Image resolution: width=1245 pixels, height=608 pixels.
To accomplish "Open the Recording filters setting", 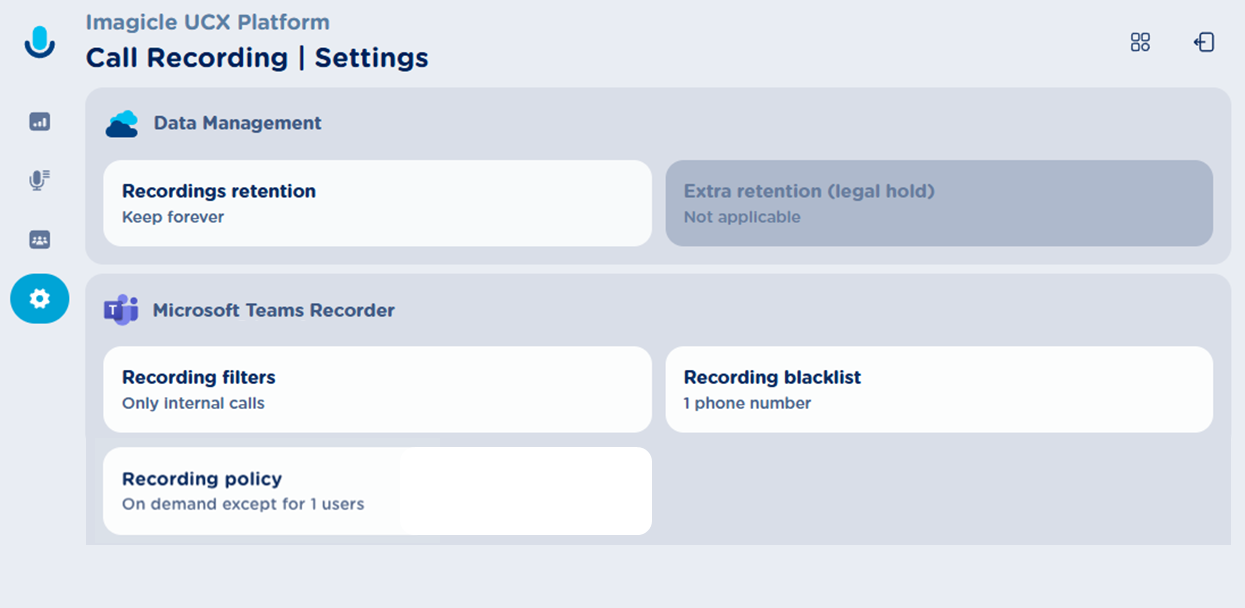I will (x=377, y=389).
